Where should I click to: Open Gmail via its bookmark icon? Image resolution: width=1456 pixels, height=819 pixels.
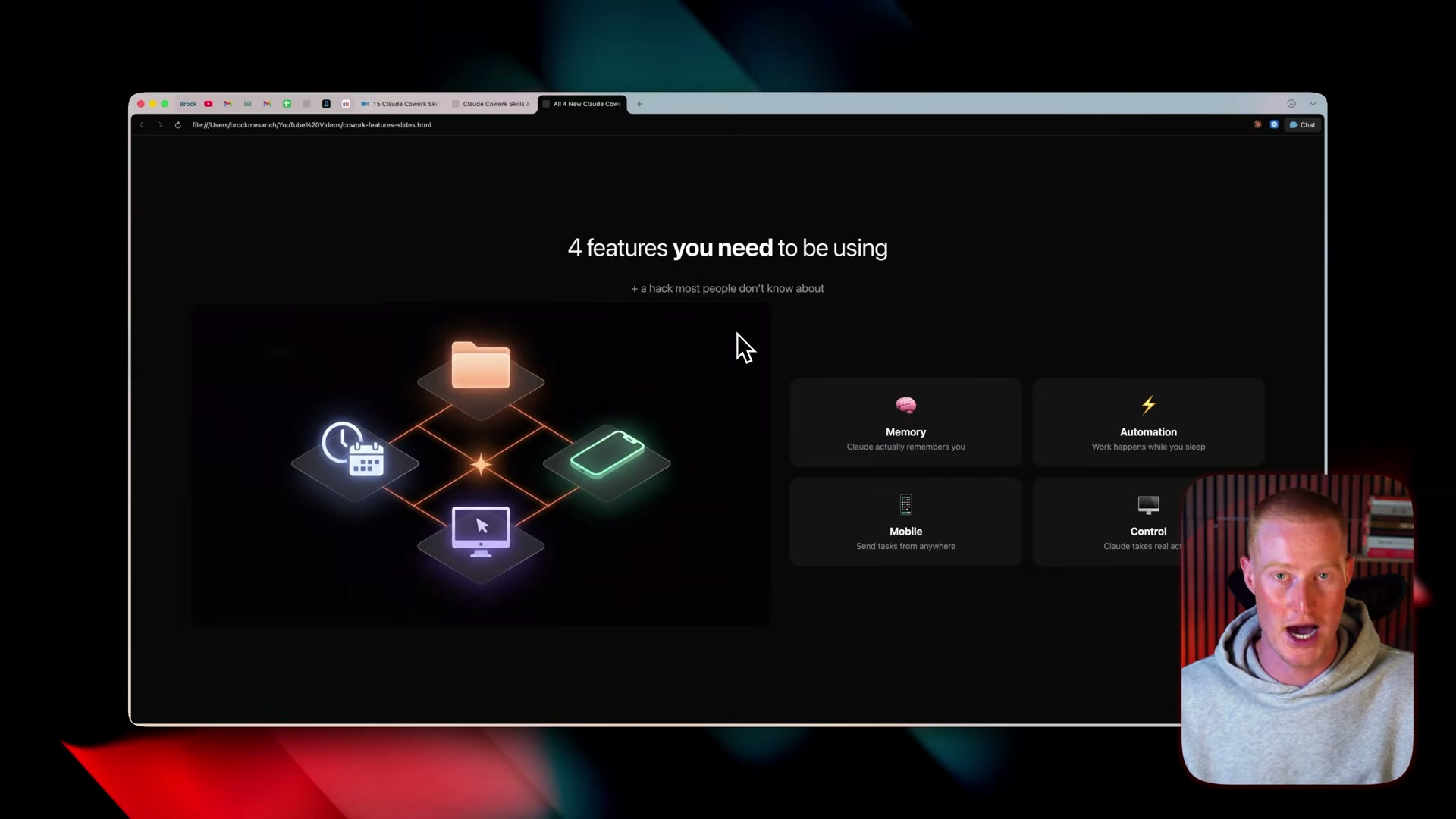click(x=228, y=104)
